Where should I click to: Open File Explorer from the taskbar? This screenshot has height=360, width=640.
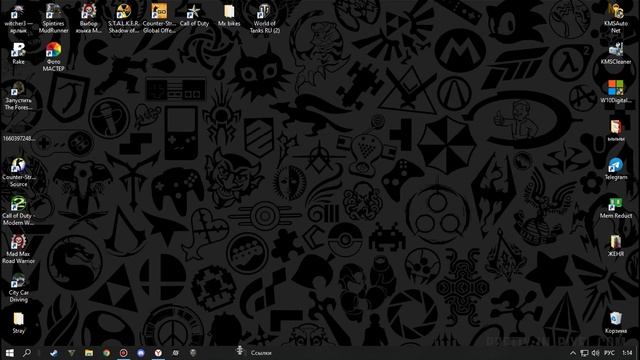coord(89,353)
